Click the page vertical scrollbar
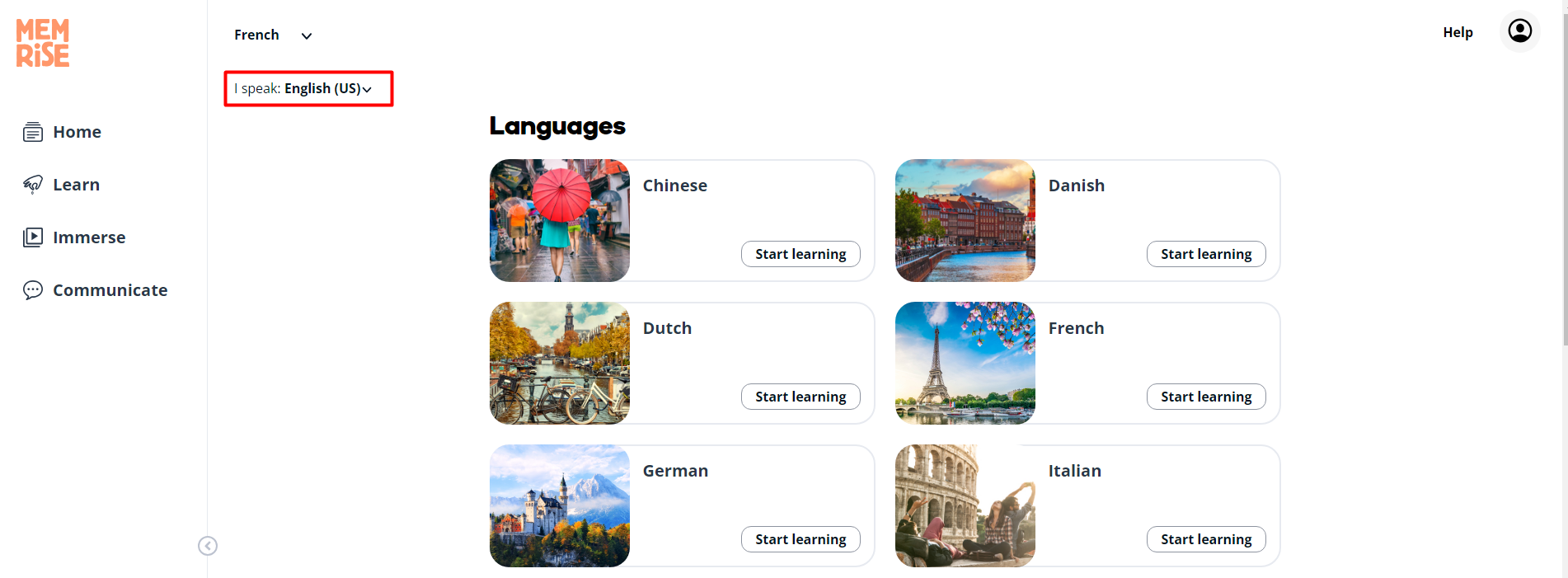 (x=1564, y=173)
